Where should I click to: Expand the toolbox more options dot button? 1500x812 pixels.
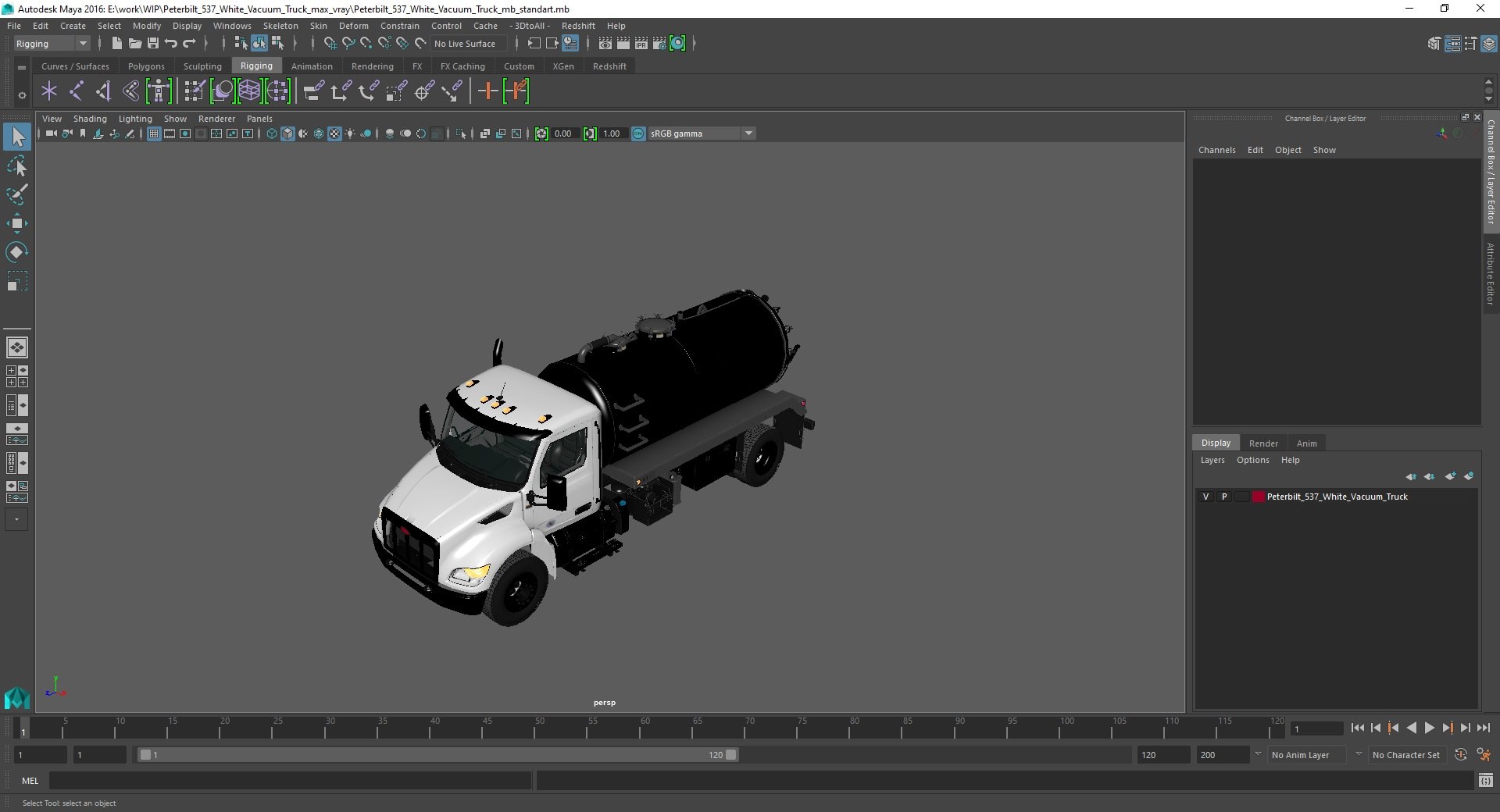[16, 519]
